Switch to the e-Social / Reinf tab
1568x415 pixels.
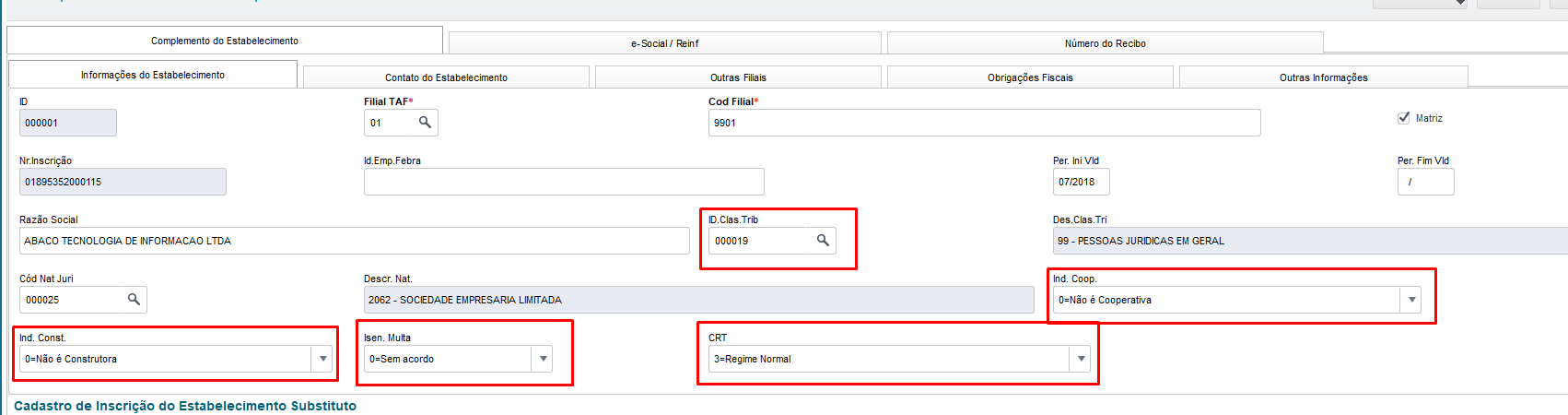point(665,43)
